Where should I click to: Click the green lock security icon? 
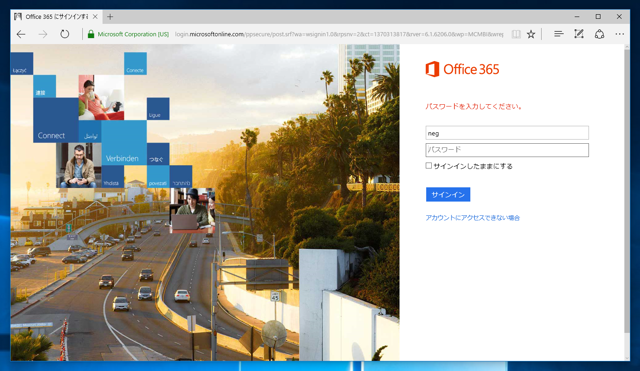[x=91, y=34]
